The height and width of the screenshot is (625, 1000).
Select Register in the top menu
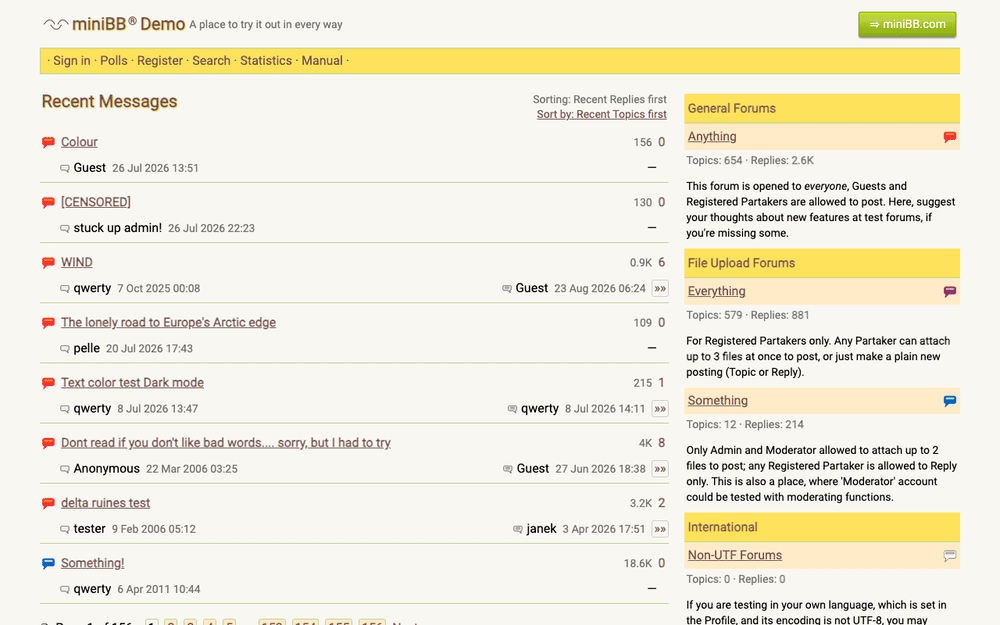[159, 61]
